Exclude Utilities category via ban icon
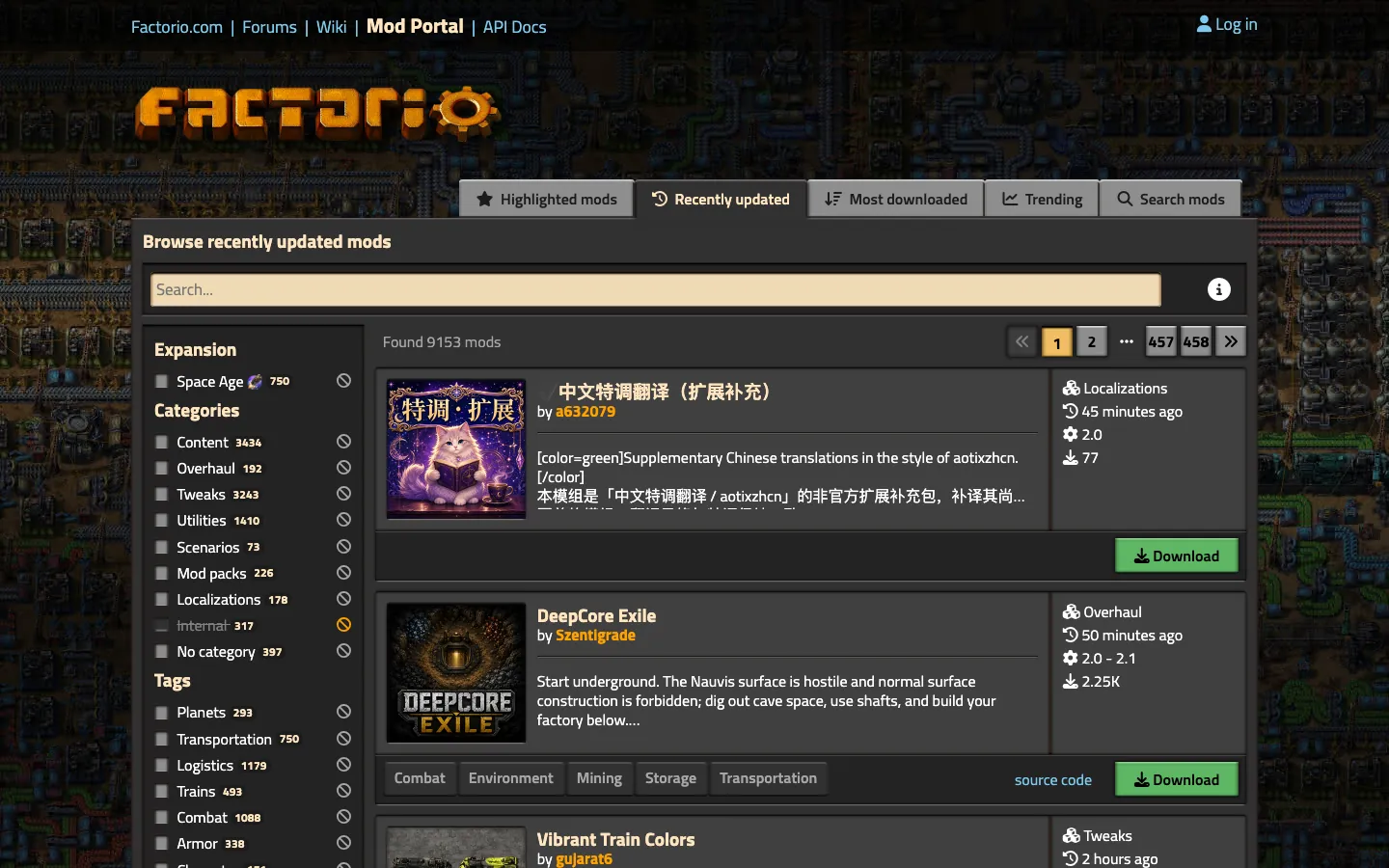The height and width of the screenshot is (868, 1389). (343, 520)
